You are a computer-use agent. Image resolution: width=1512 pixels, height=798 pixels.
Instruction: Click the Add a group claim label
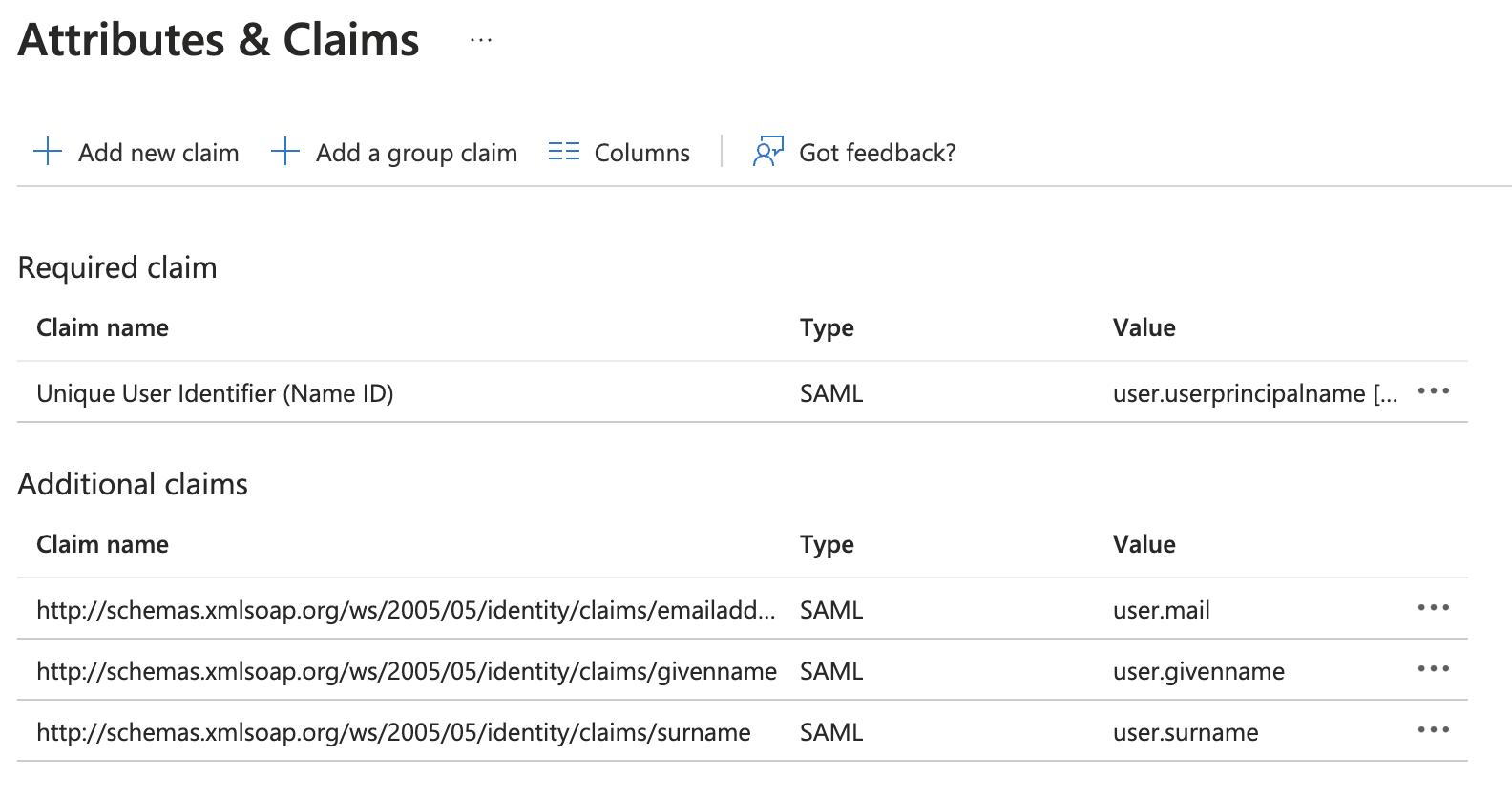point(417,154)
